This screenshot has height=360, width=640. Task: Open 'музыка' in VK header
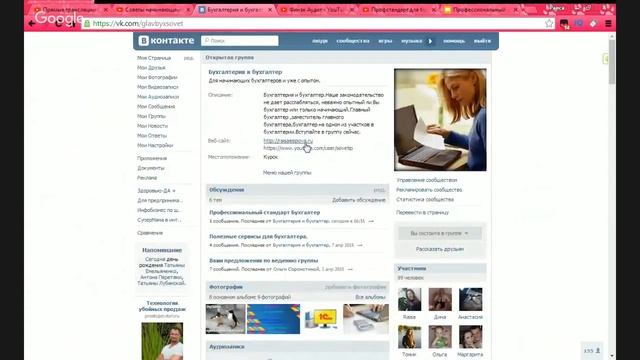pyautogui.click(x=411, y=41)
